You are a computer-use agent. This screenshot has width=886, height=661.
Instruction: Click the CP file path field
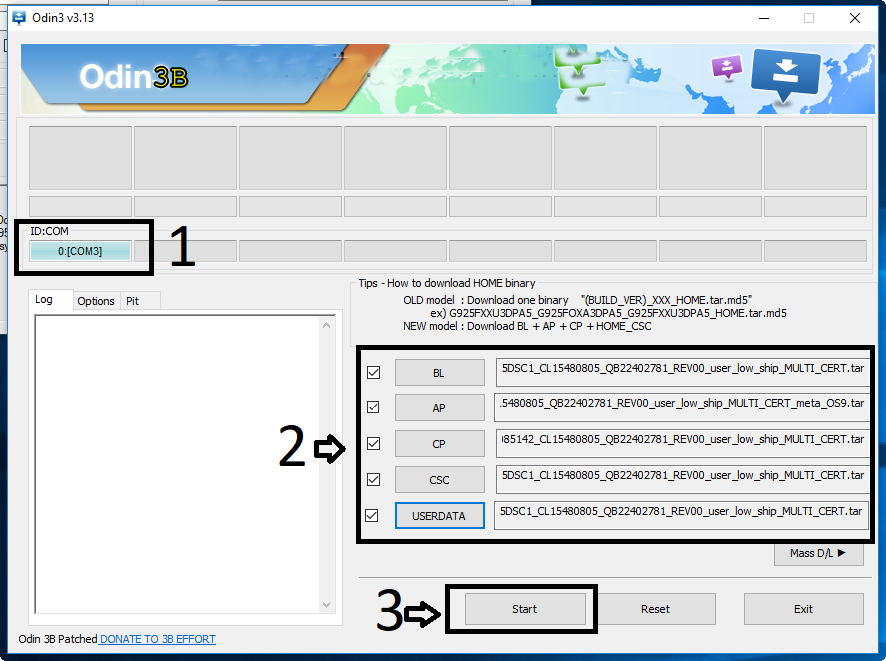[x=683, y=443]
